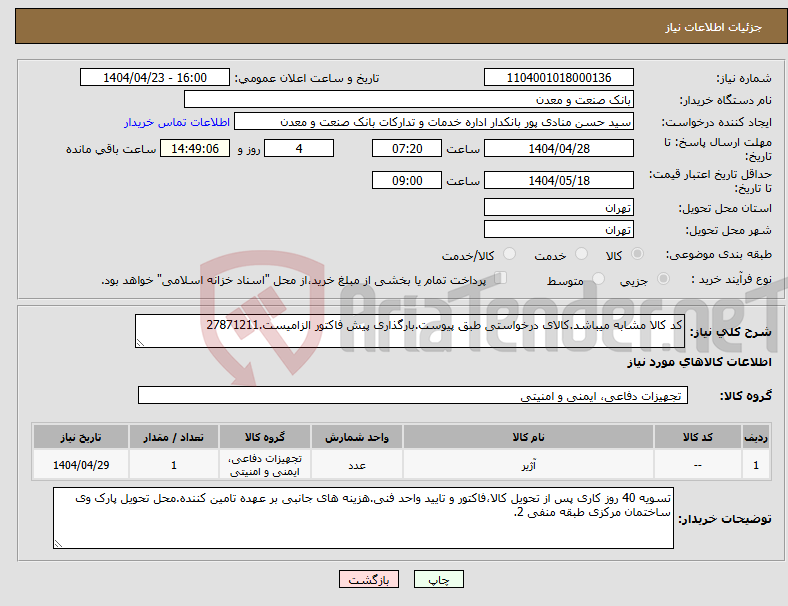Image resolution: width=788 pixels, height=606 pixels.
Task: Open the اطلاعات تماس خریدار link
Action: pyautogui.click(x=177, y=122)
